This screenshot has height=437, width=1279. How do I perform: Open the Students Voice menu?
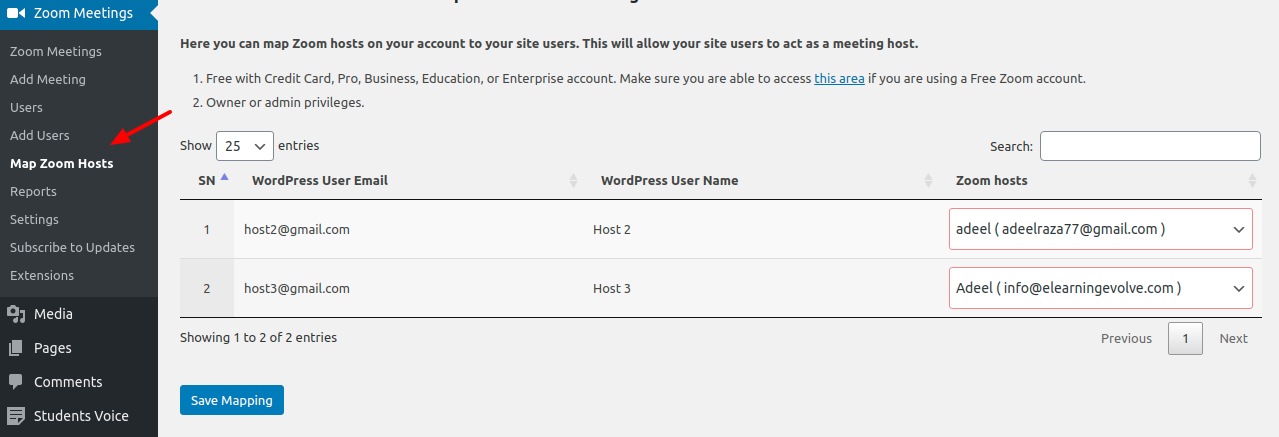tap(79, 416)
